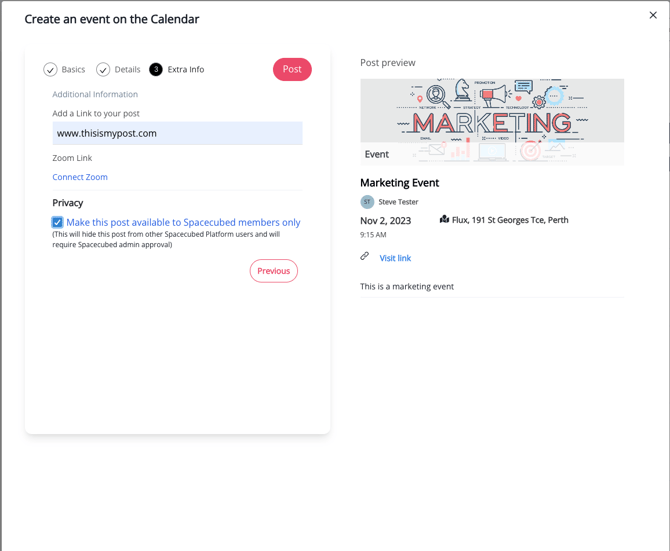Open the Connect Zoom link
670x551 pixels.
80,177
